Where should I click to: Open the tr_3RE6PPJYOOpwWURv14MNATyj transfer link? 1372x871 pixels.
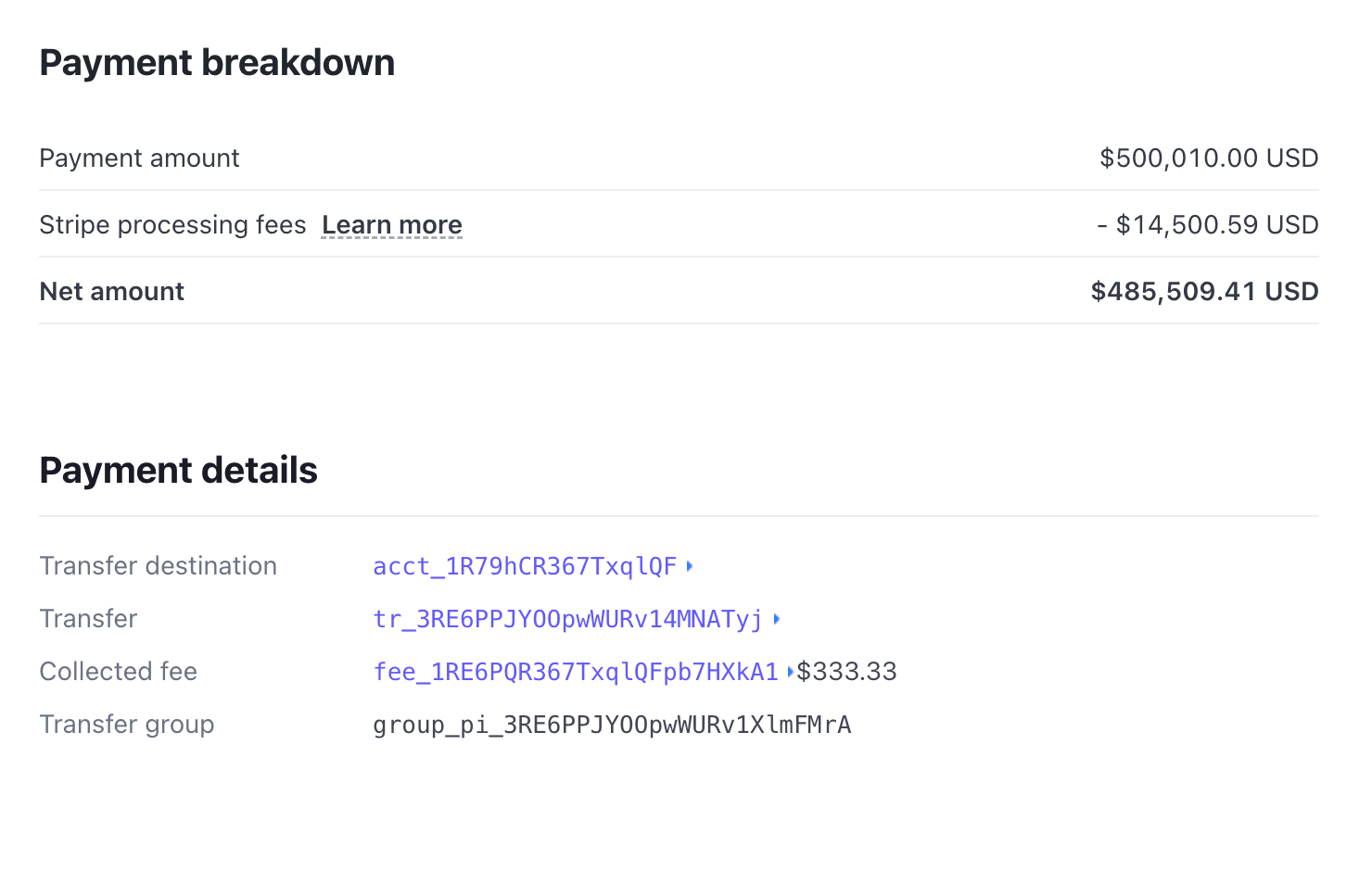point(567,619)
